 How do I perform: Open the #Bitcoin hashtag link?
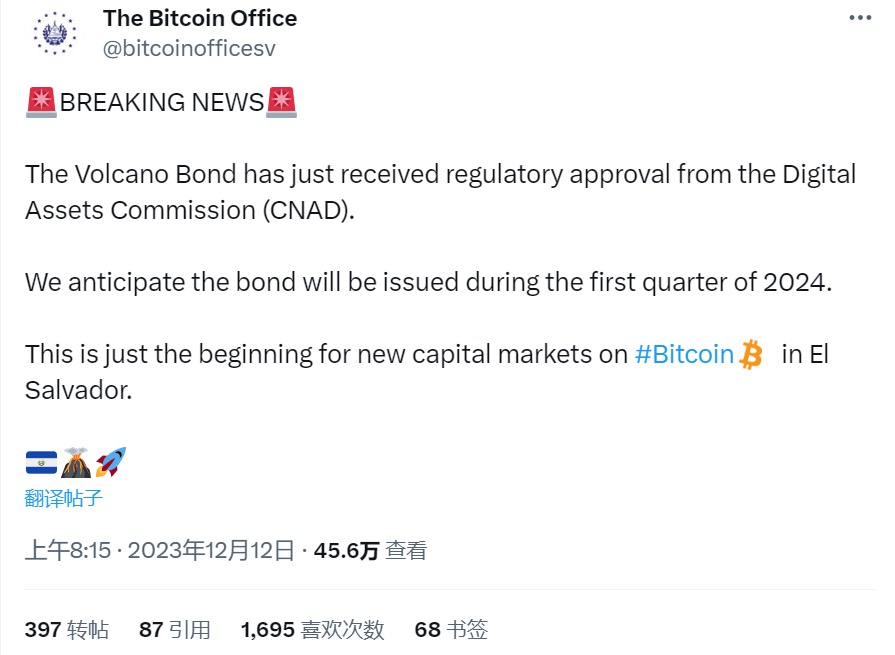[685, 354]
